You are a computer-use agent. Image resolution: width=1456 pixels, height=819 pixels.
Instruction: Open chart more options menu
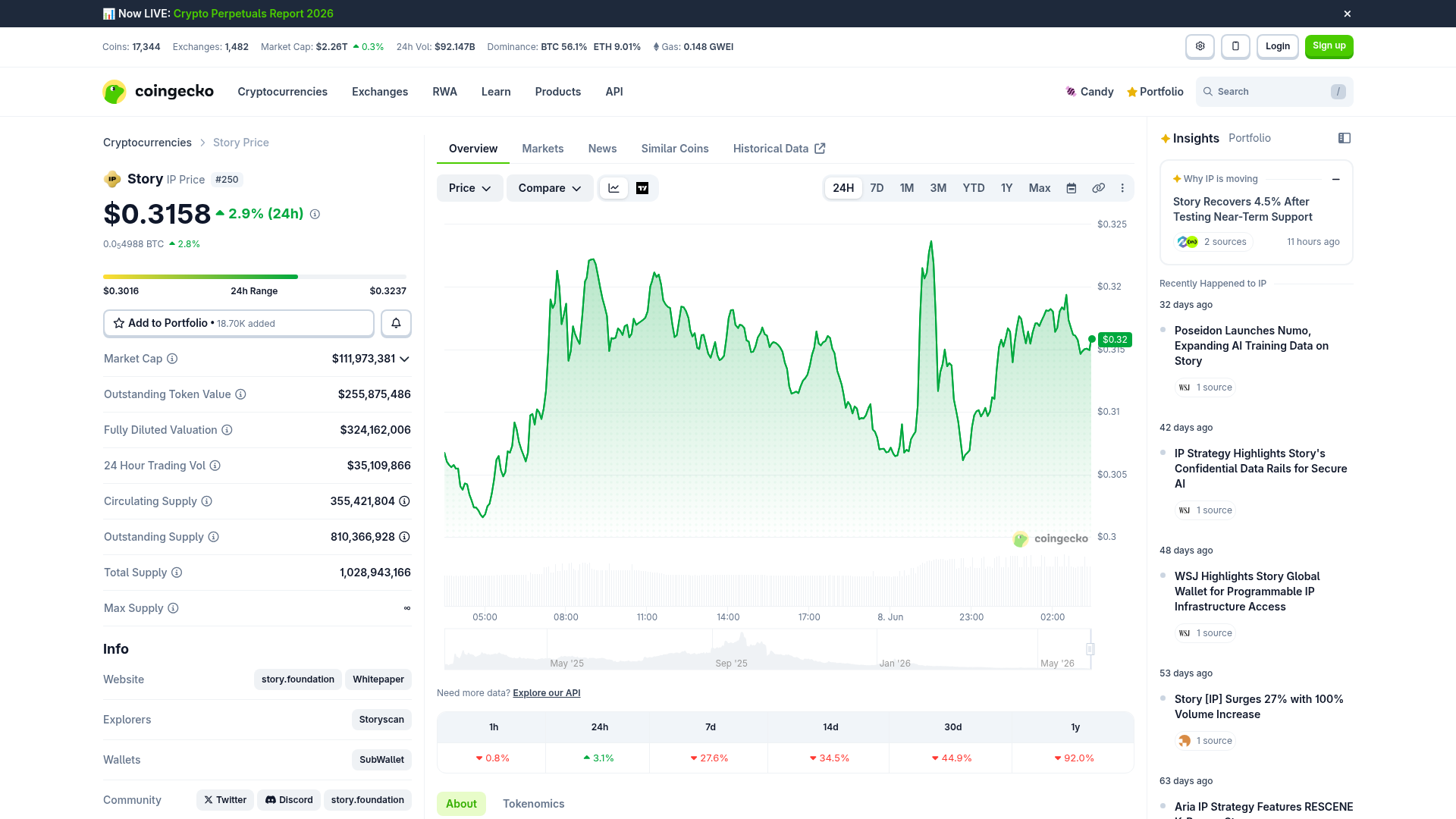coord(1122,188)
